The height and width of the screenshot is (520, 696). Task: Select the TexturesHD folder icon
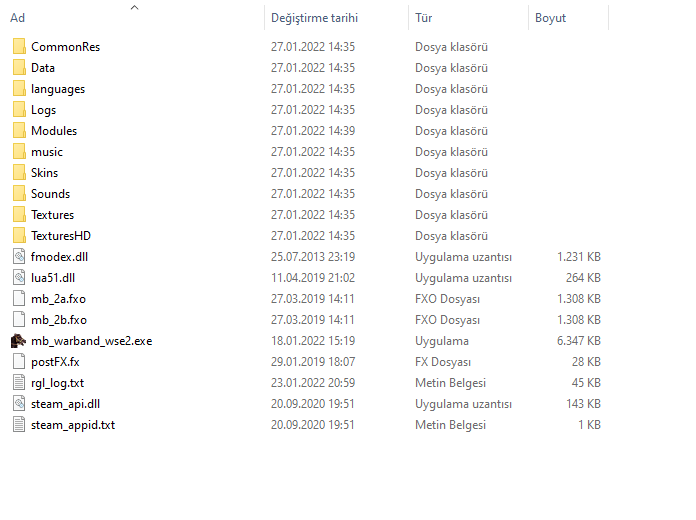tap(19, 236)
